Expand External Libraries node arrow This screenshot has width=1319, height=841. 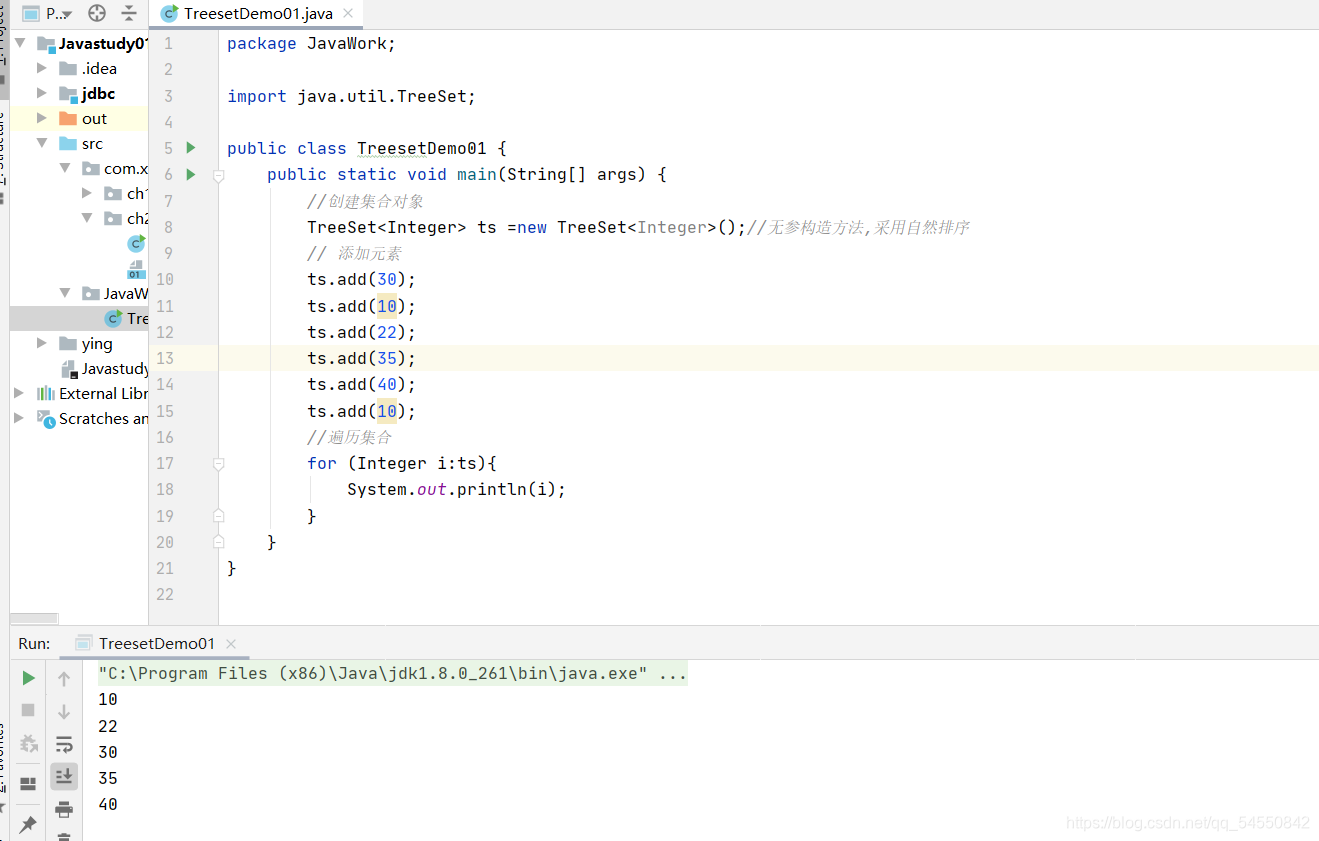[19, 393]
